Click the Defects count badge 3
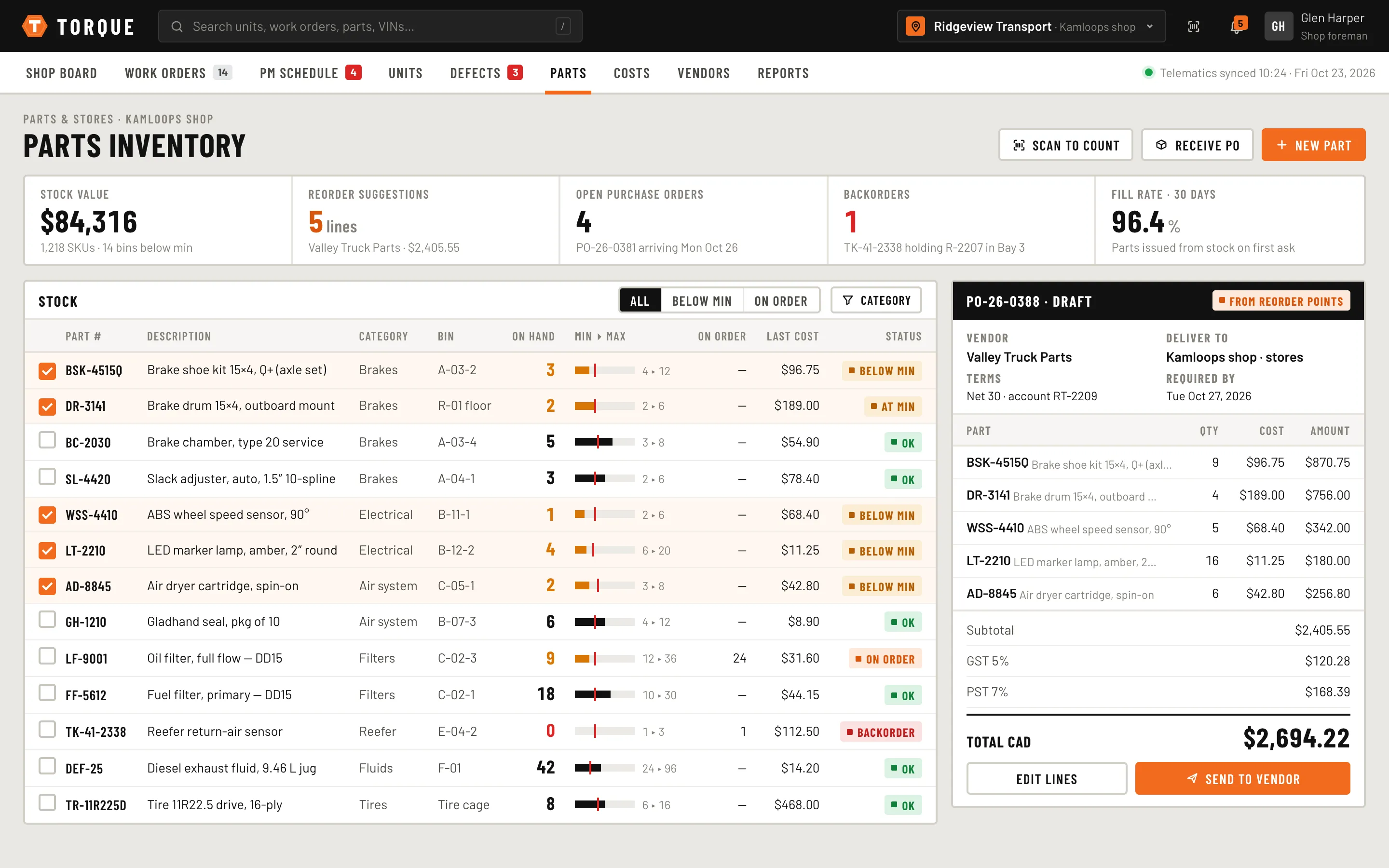The height and width of the screenshot is (868, 1389). coord(515,72)
